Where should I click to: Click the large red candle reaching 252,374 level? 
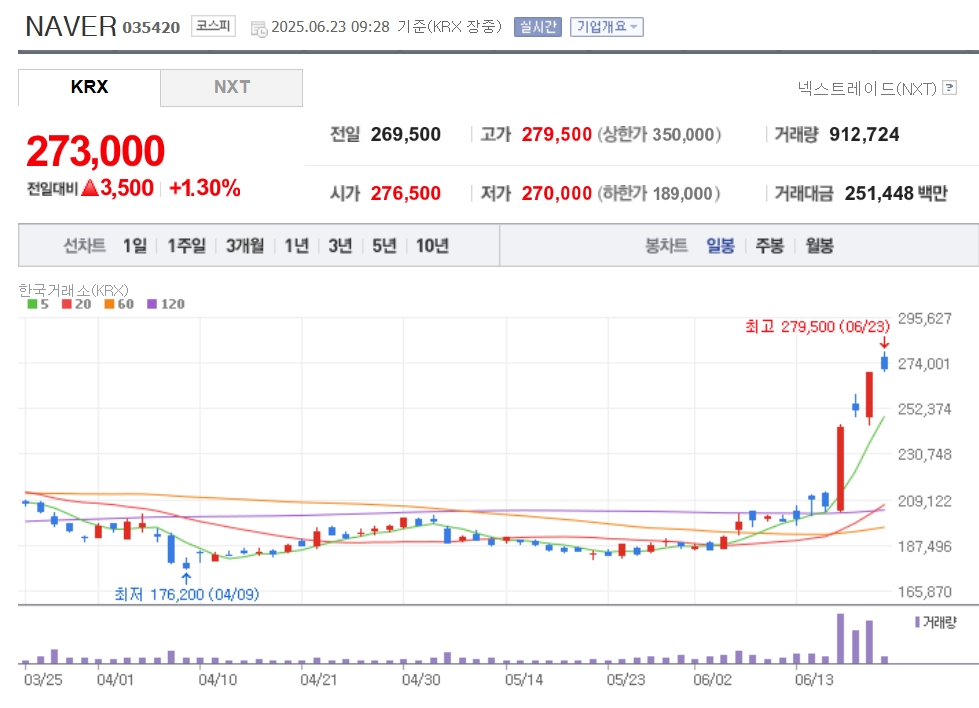(840, 469)
